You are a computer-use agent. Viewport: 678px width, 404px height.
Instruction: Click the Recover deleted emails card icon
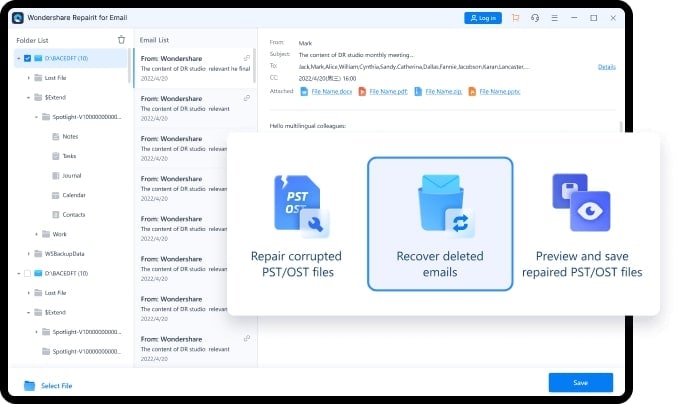pos(445,206)
